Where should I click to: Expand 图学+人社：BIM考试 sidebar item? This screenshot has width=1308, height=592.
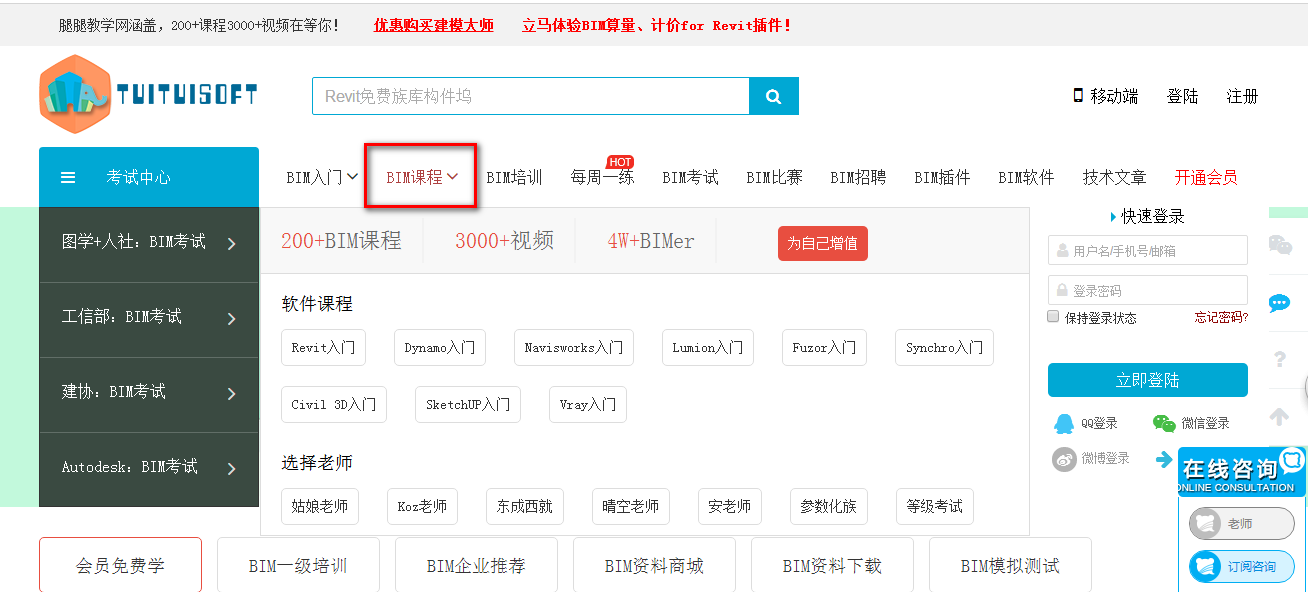149,244
